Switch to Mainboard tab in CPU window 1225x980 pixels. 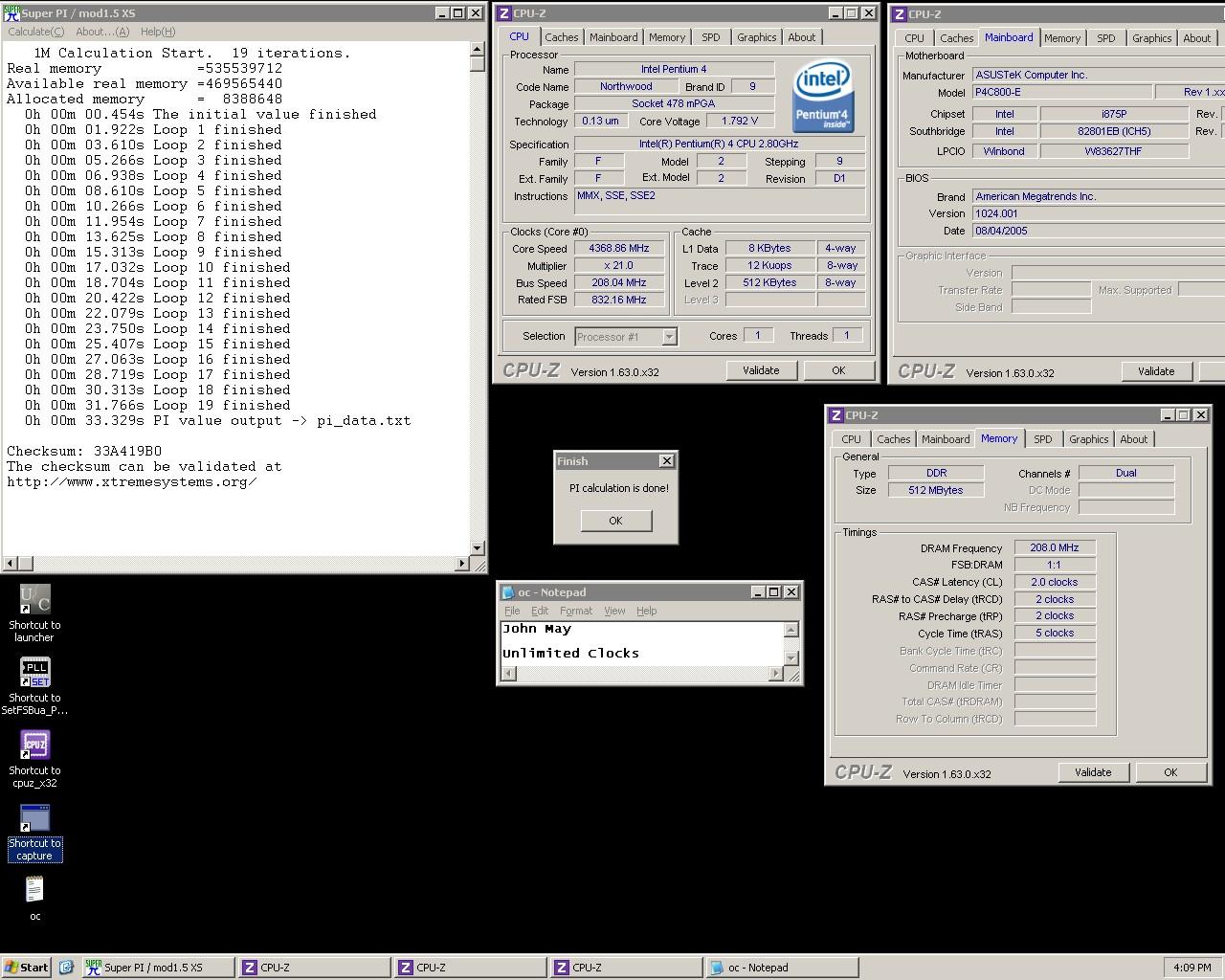click(x=613, y=37)
